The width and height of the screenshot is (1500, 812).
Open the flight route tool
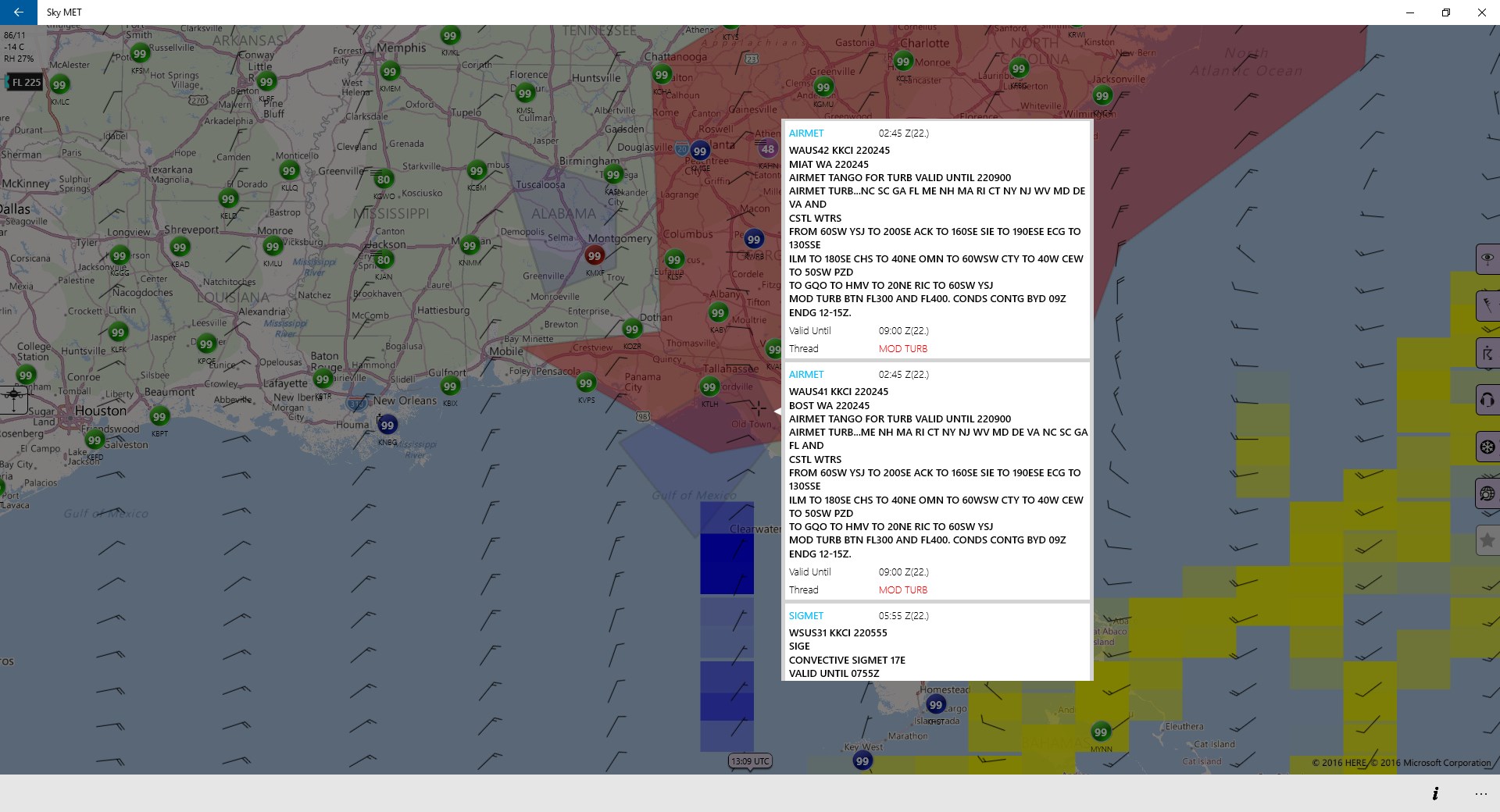(x=1487, y=354)
